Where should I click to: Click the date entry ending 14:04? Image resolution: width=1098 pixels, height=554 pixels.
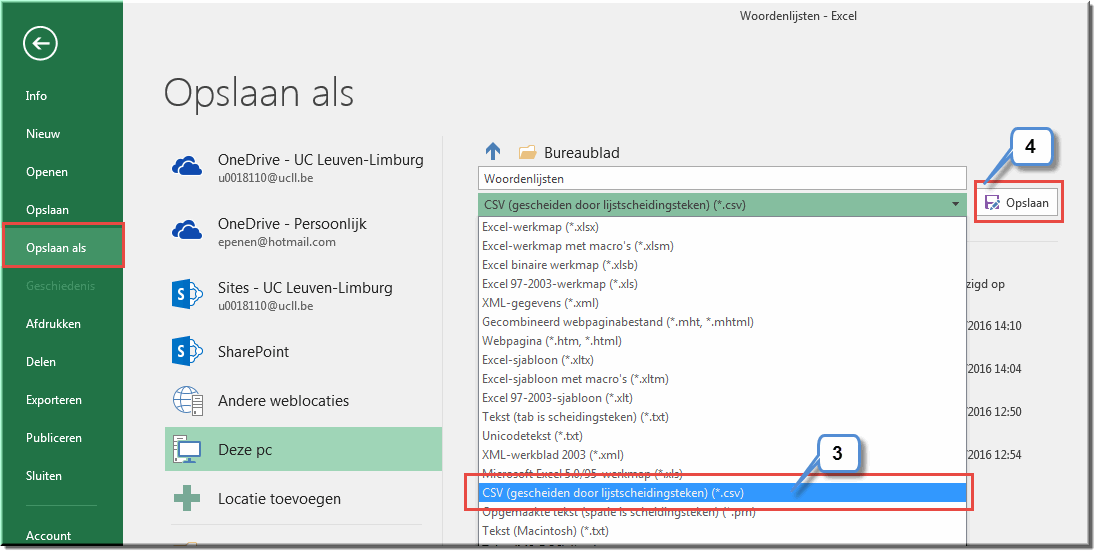coord(994,368)
